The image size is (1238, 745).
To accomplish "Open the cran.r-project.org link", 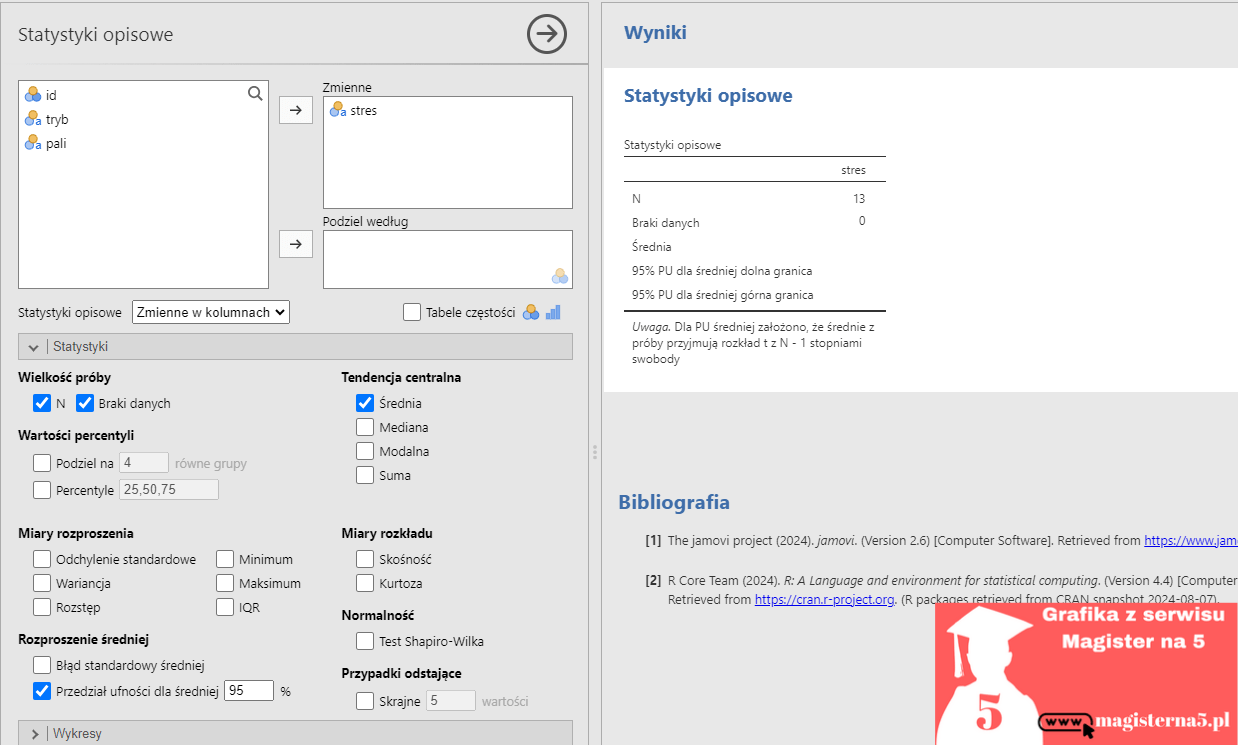I will click(x=824, y=600).
